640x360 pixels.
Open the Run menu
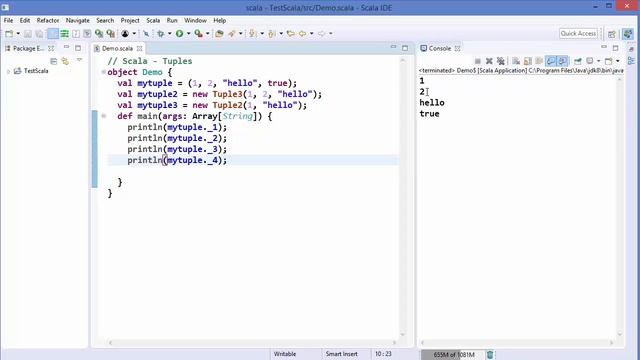click(x=172, y=20)
